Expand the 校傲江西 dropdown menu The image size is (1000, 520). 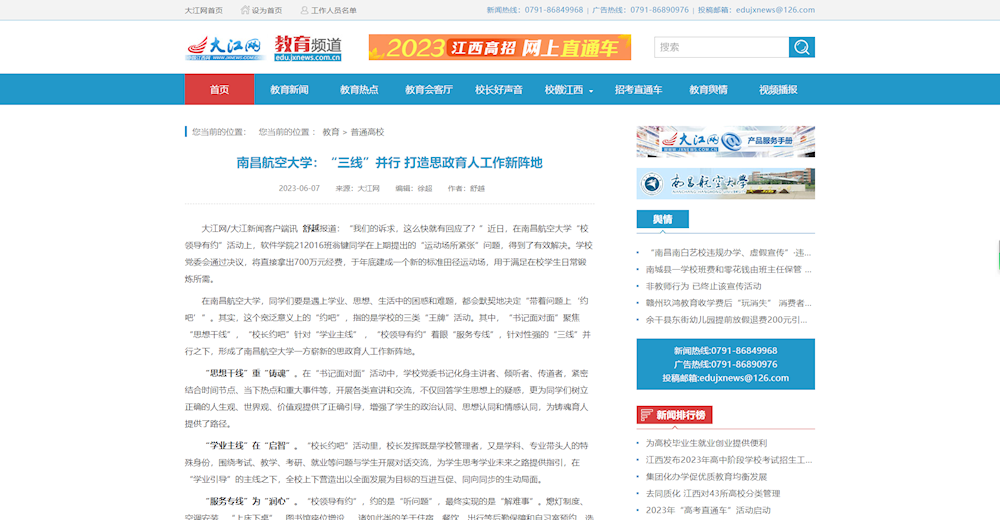coord(569,90)
